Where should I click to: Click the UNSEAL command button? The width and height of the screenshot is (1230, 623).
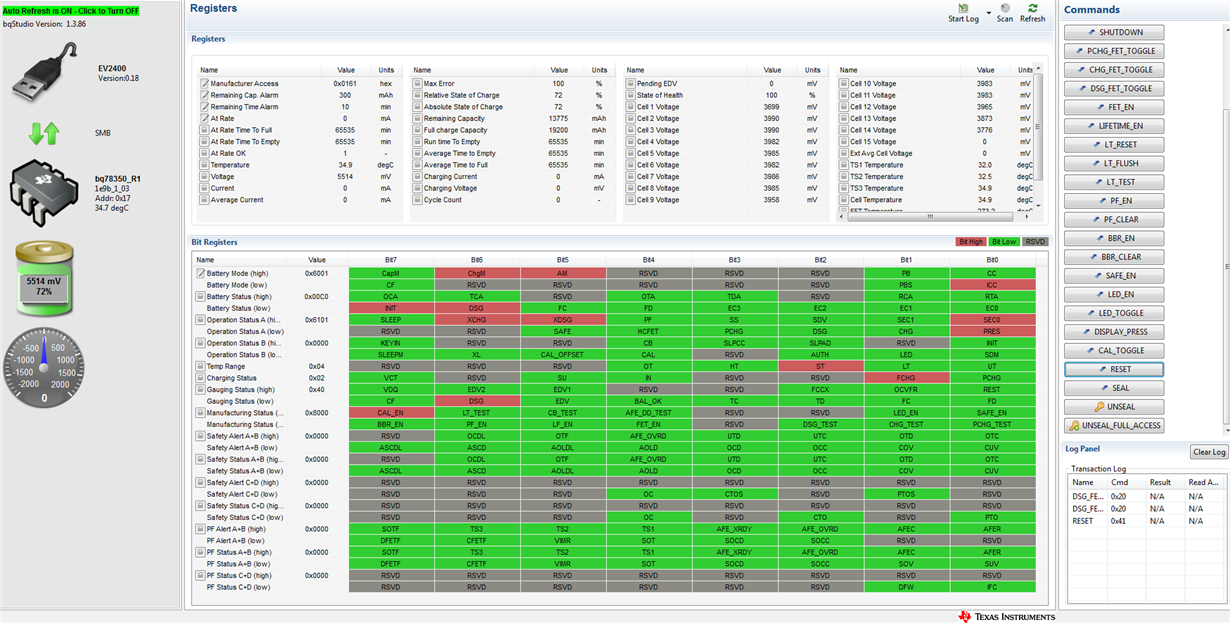point(1114,407)
